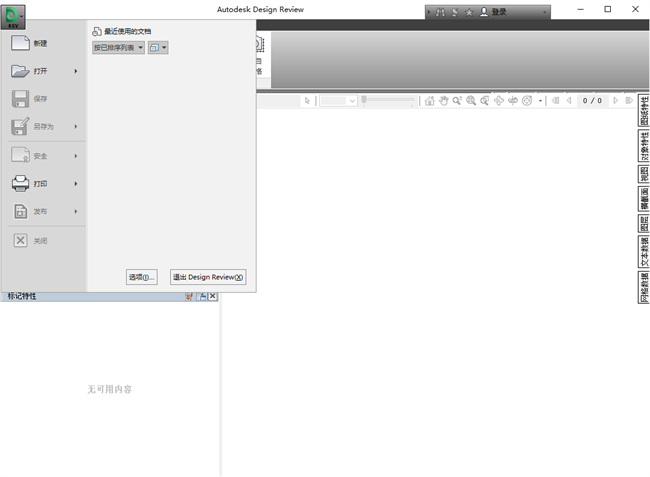
Task: Select the 保存 (Save) menu entry
Action: click(44, 99)
